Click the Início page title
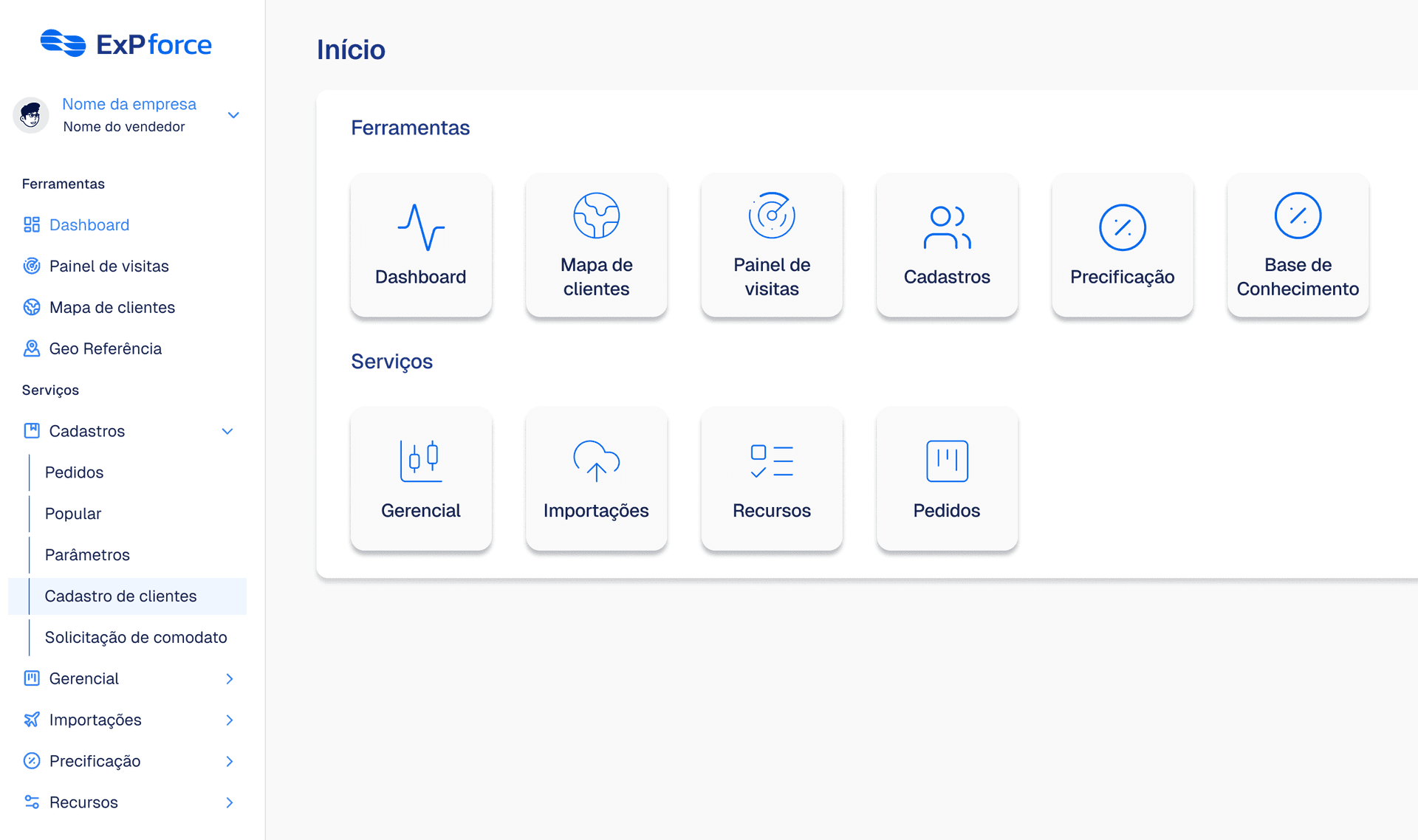This screenshot has height=840, width=1418. tap(351, 49)
